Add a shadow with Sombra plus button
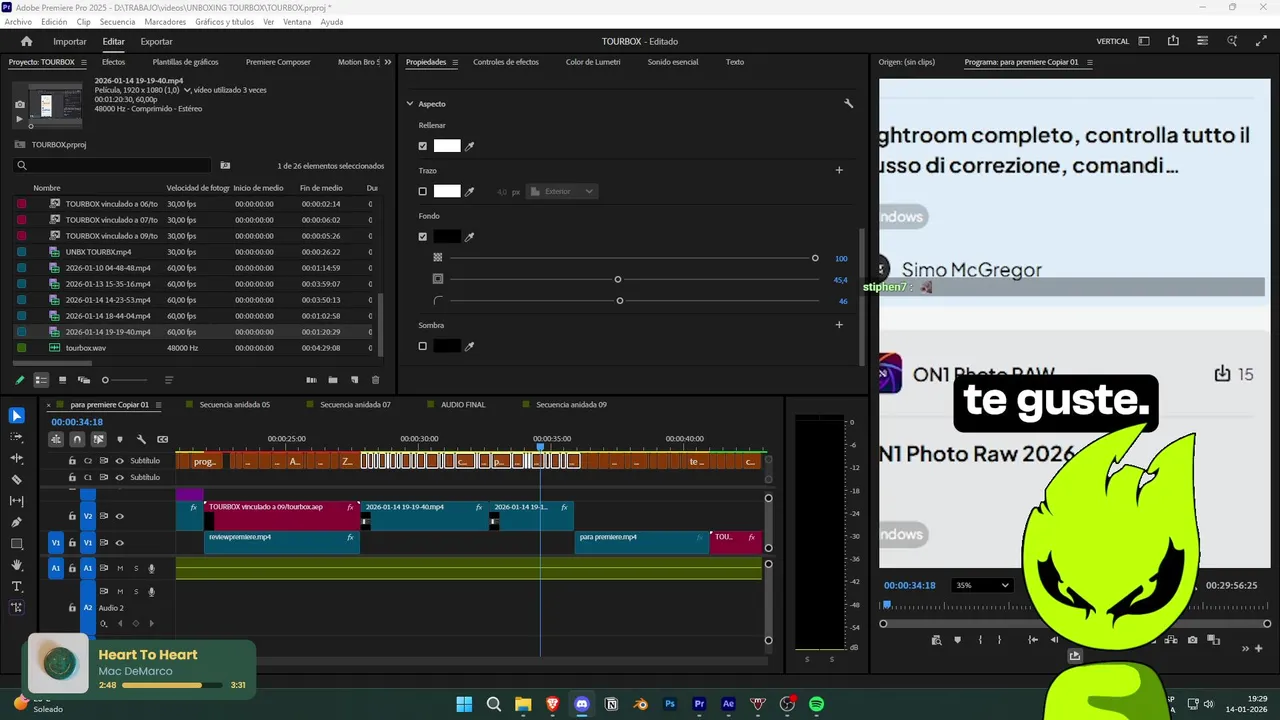The image size is (1280, 720). pyautogui.click(x=839, y=324)
